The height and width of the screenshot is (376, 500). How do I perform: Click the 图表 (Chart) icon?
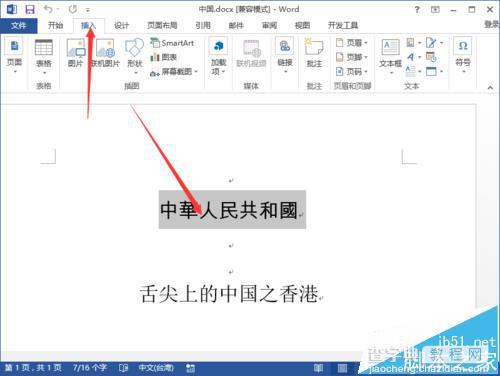pos(164,57)
